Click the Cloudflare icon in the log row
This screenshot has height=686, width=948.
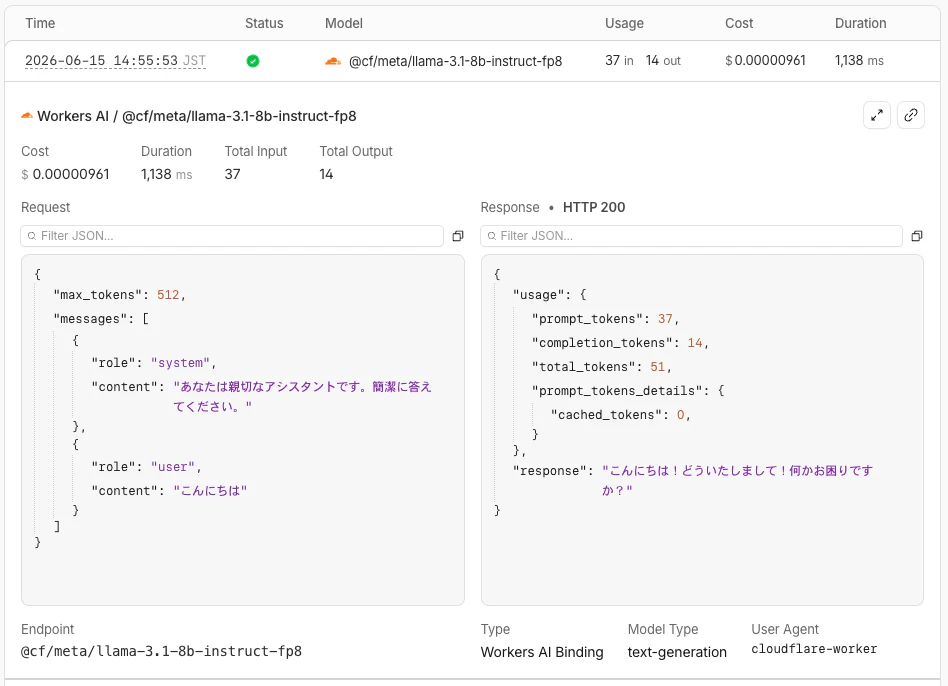[x=333, y=60]
